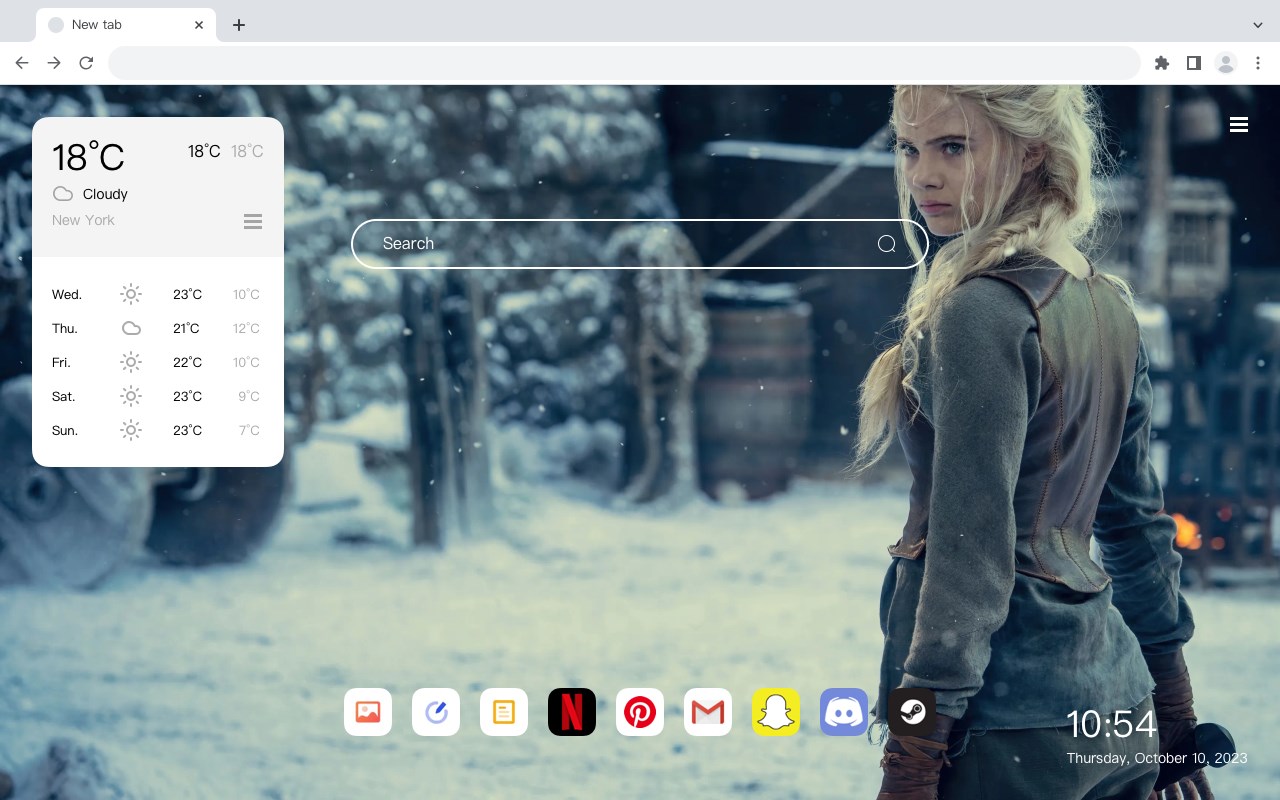Click the 12°C low for Thursday
The width and height of the screenshot is (1280, 800).
[246, 329]
